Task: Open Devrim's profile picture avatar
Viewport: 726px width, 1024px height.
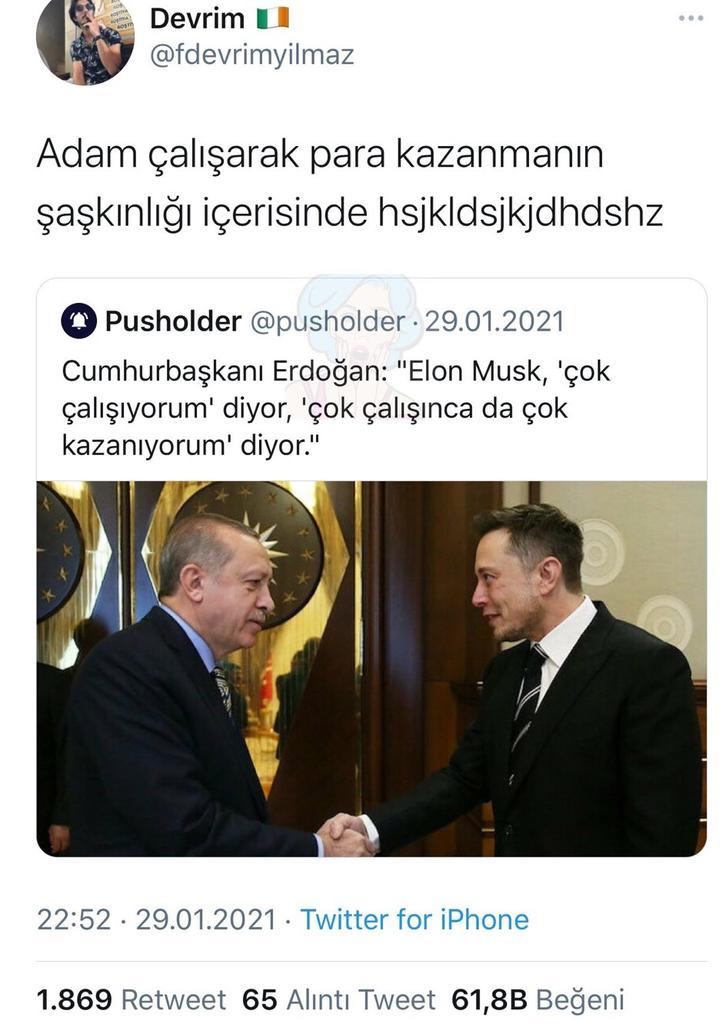Action: [86, 40]
